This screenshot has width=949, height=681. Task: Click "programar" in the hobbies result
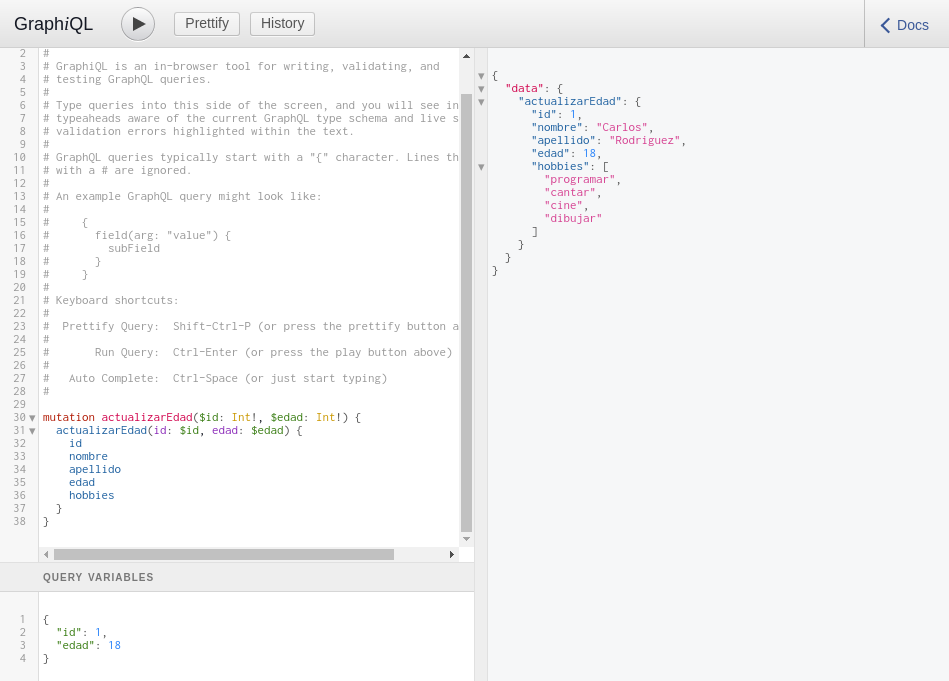(x=580, y=179)
